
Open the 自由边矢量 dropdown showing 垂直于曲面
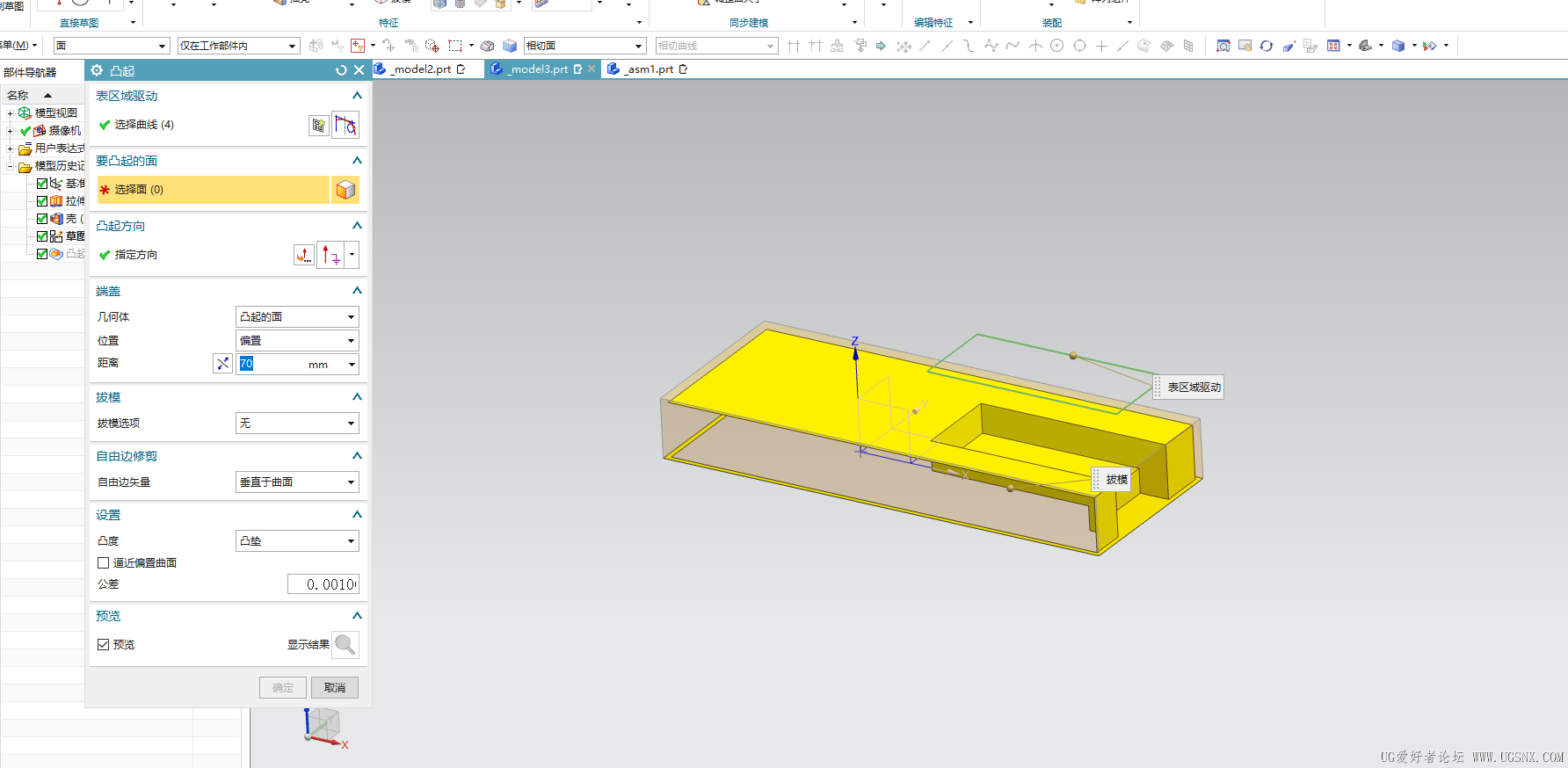pos(297,482)
